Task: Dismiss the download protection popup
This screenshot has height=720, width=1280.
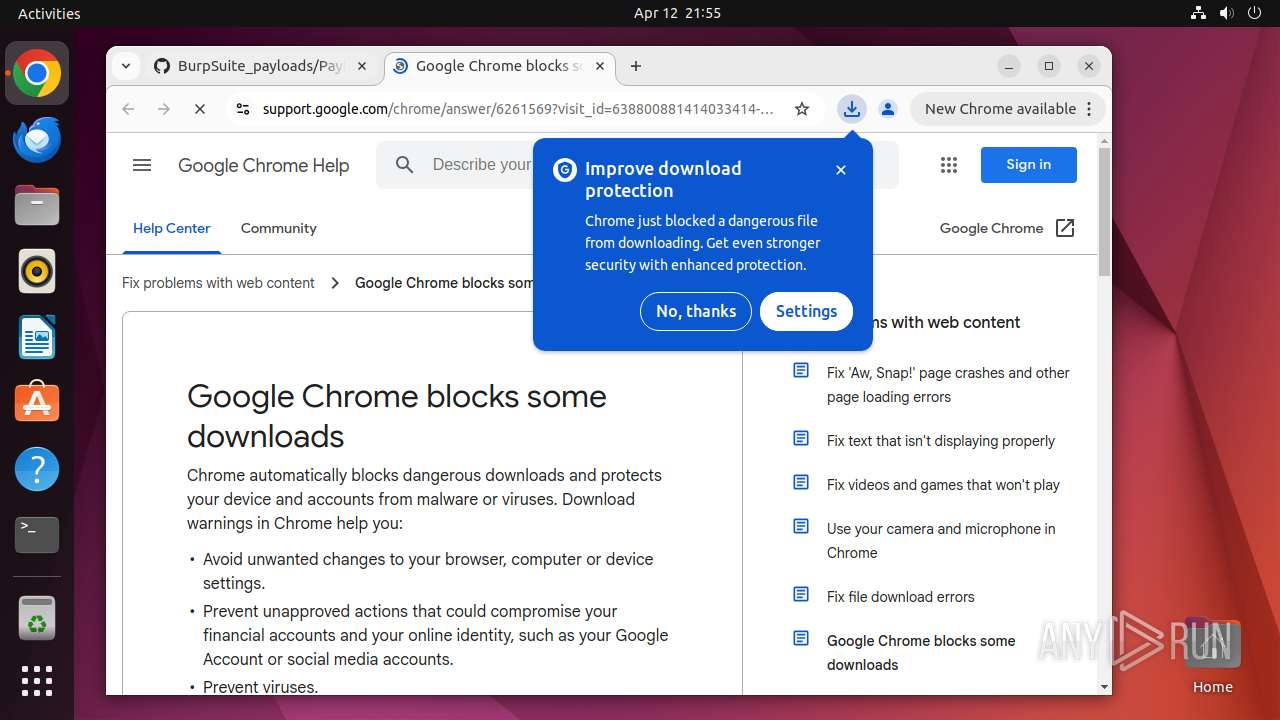Action: click(x=841, y=170)
